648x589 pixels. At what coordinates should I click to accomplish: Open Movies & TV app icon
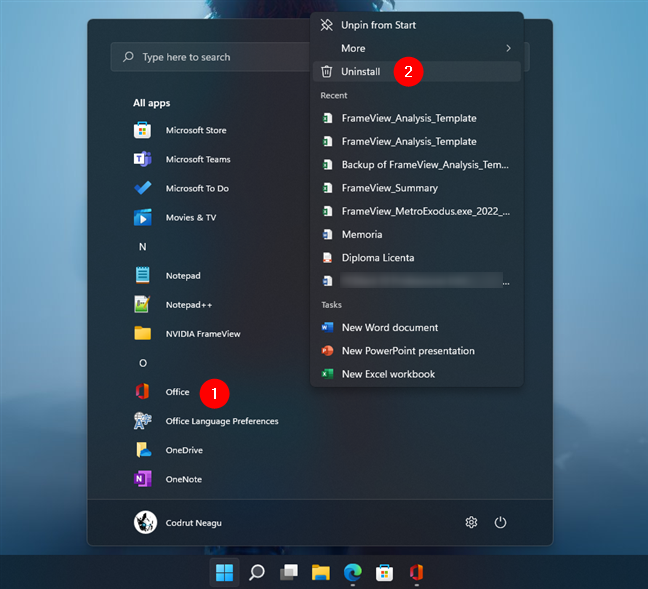(143, 217)
